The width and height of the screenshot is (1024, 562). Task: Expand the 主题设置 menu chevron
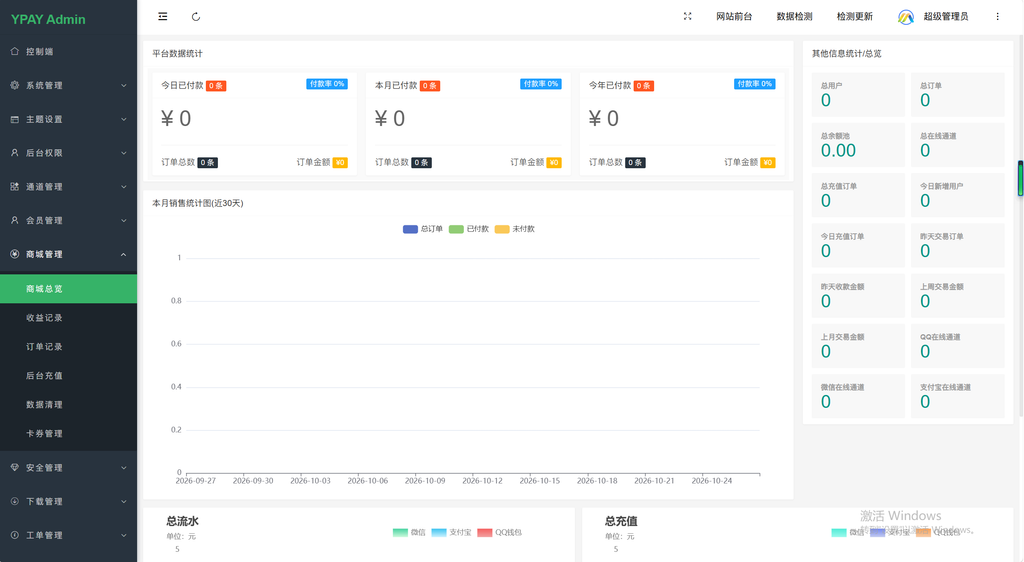[x=123, y=119]
